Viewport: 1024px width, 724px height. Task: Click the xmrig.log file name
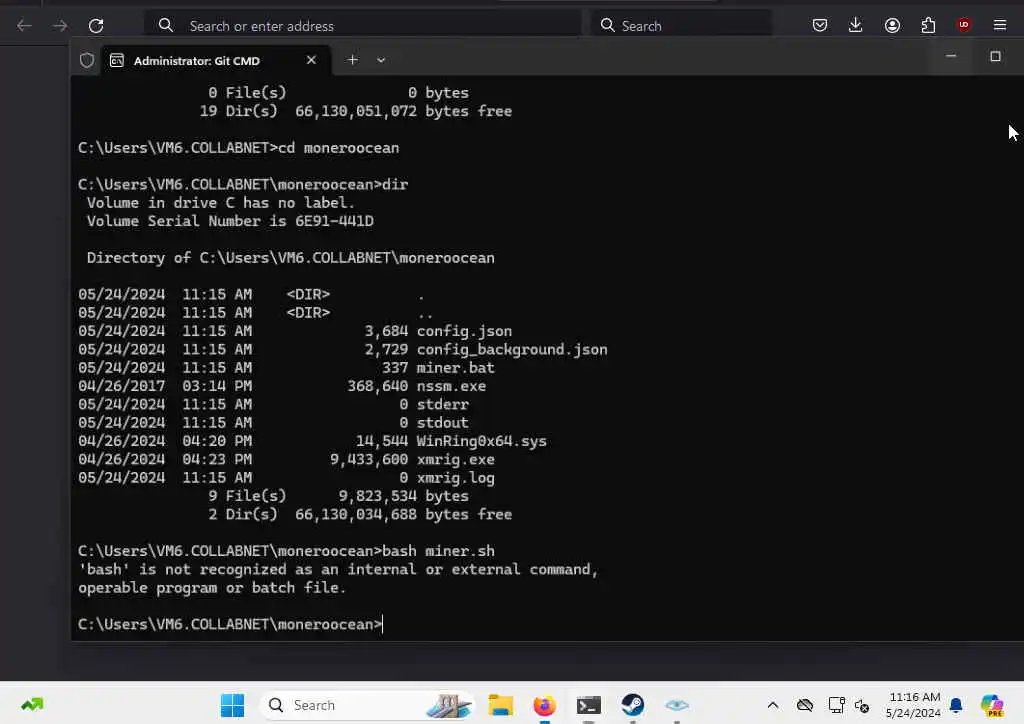pos(456,478)
